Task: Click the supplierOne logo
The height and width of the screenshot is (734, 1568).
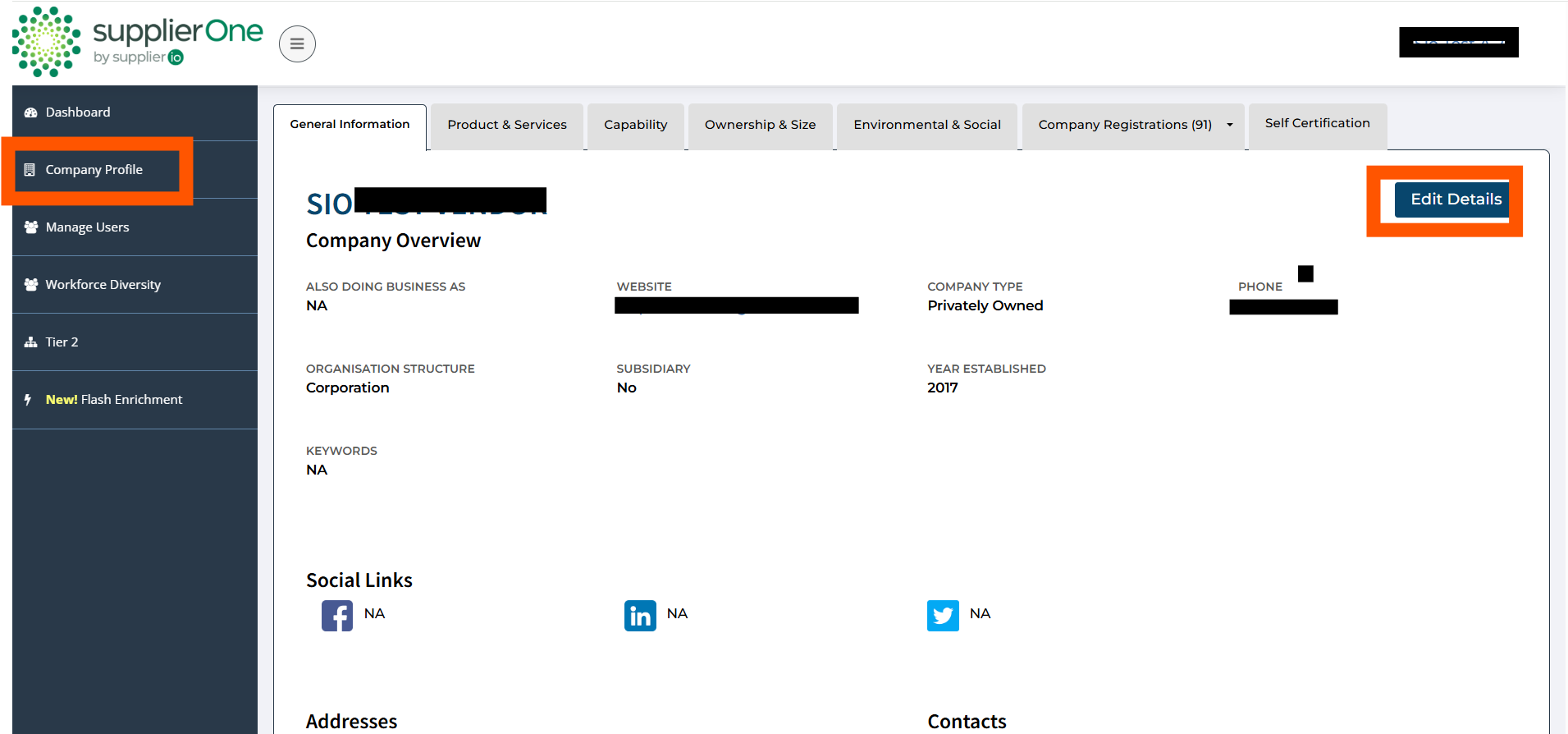Action: pos(137,43)
